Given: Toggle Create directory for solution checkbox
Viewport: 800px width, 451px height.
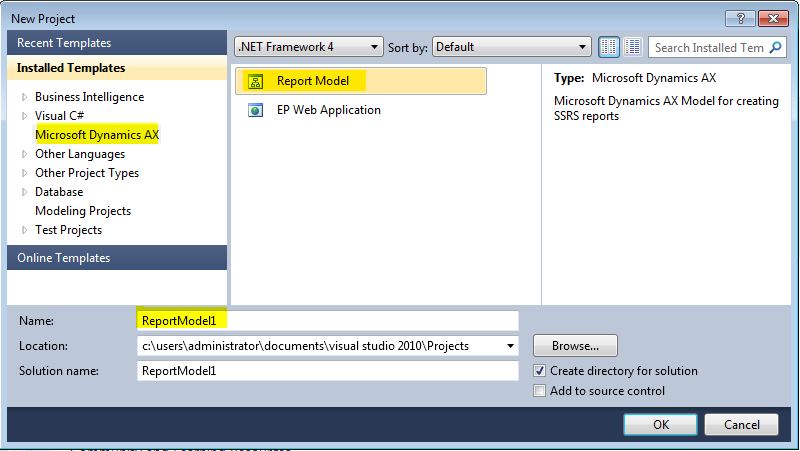Looking at the screenshot, I should tap(539, 371).
